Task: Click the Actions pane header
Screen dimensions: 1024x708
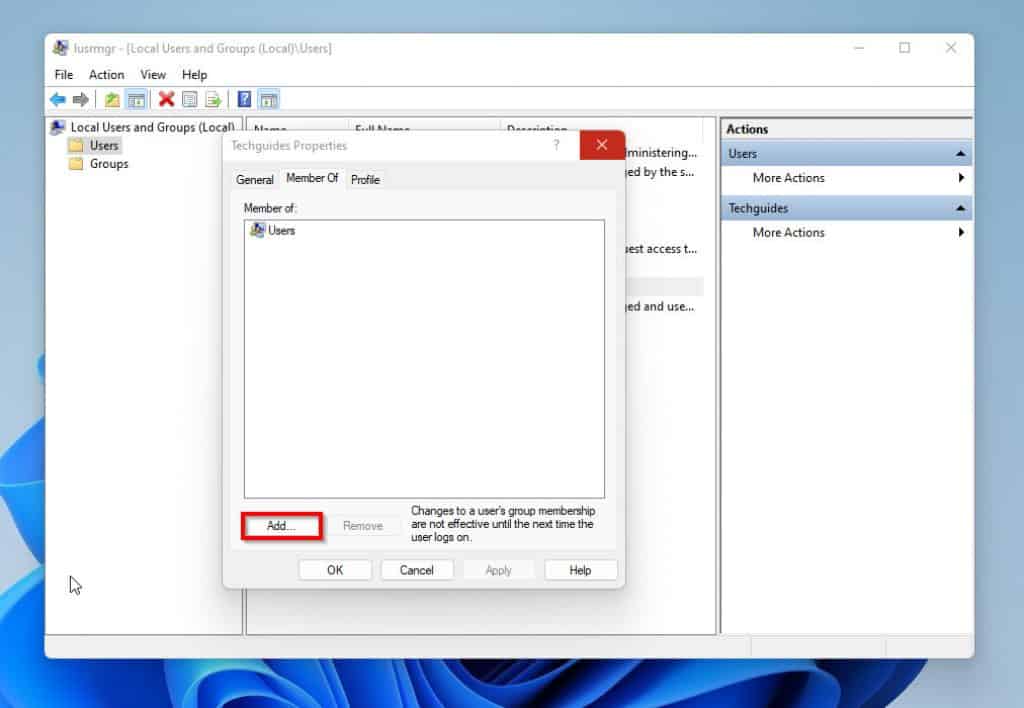Action: coord(847,129)
